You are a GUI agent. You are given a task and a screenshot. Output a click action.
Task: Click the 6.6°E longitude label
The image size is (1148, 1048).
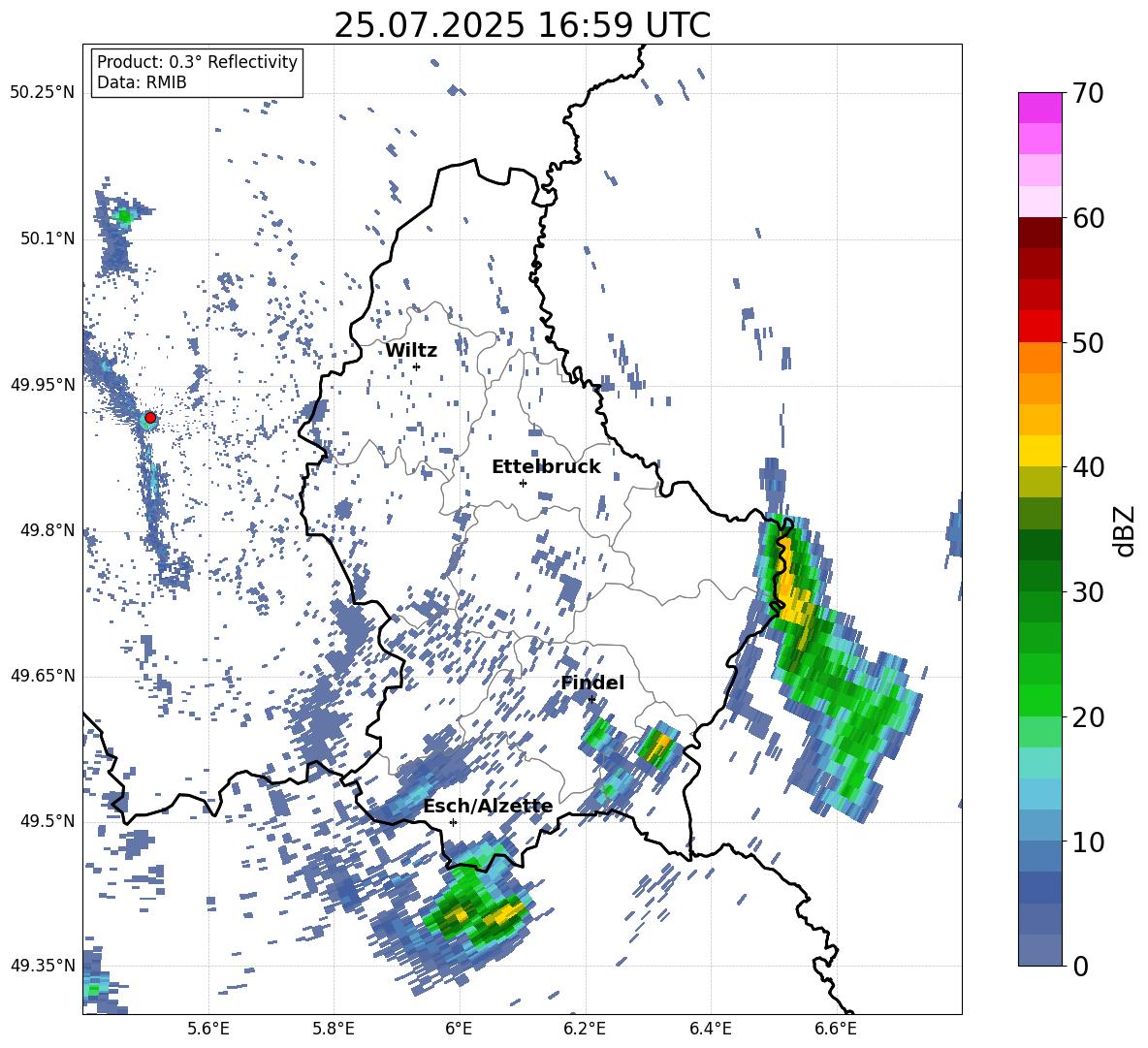[836, 1029]
